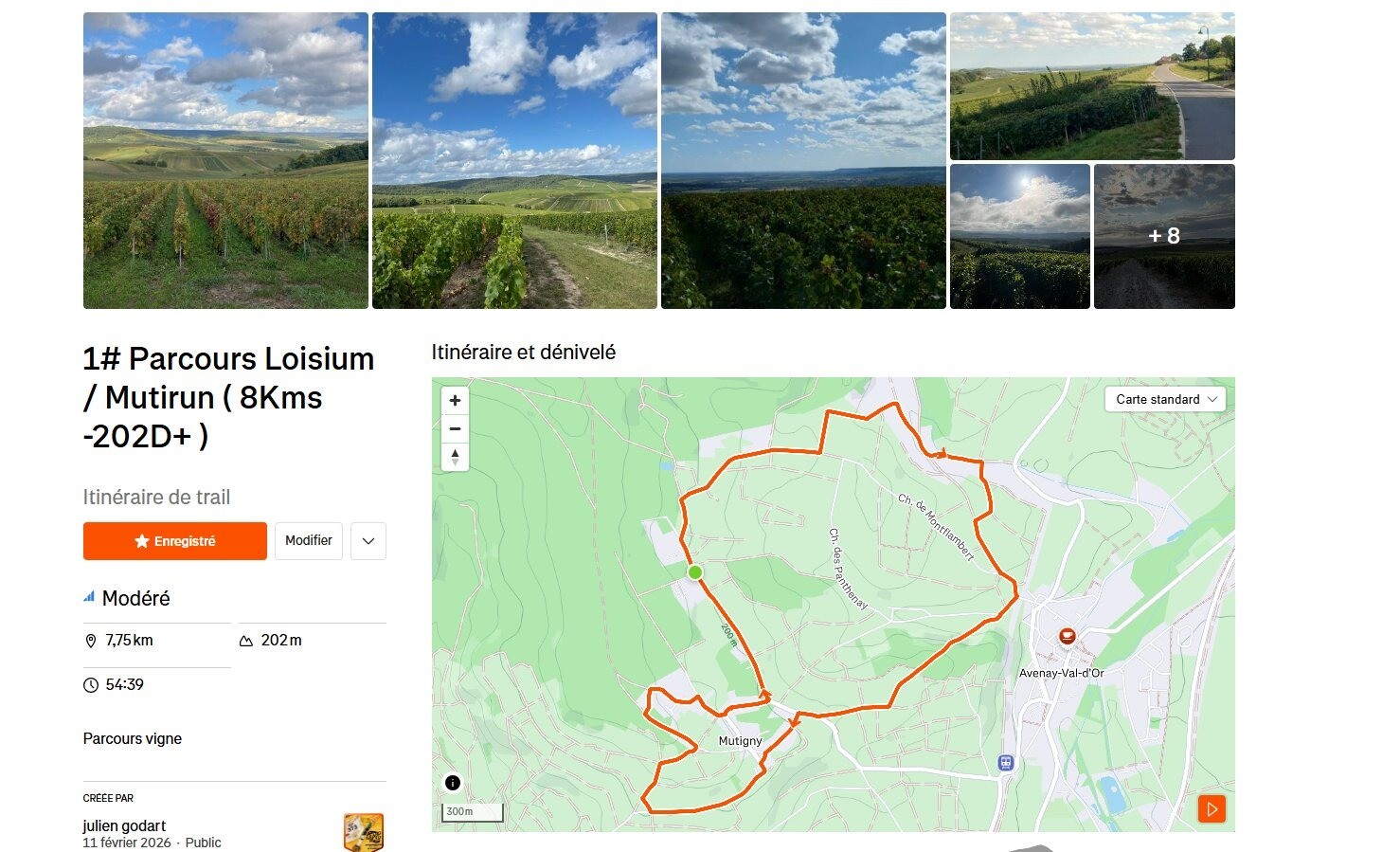Screen dimensions: 1400x852
Task: Open map info icon
Action: coord(453,783)
